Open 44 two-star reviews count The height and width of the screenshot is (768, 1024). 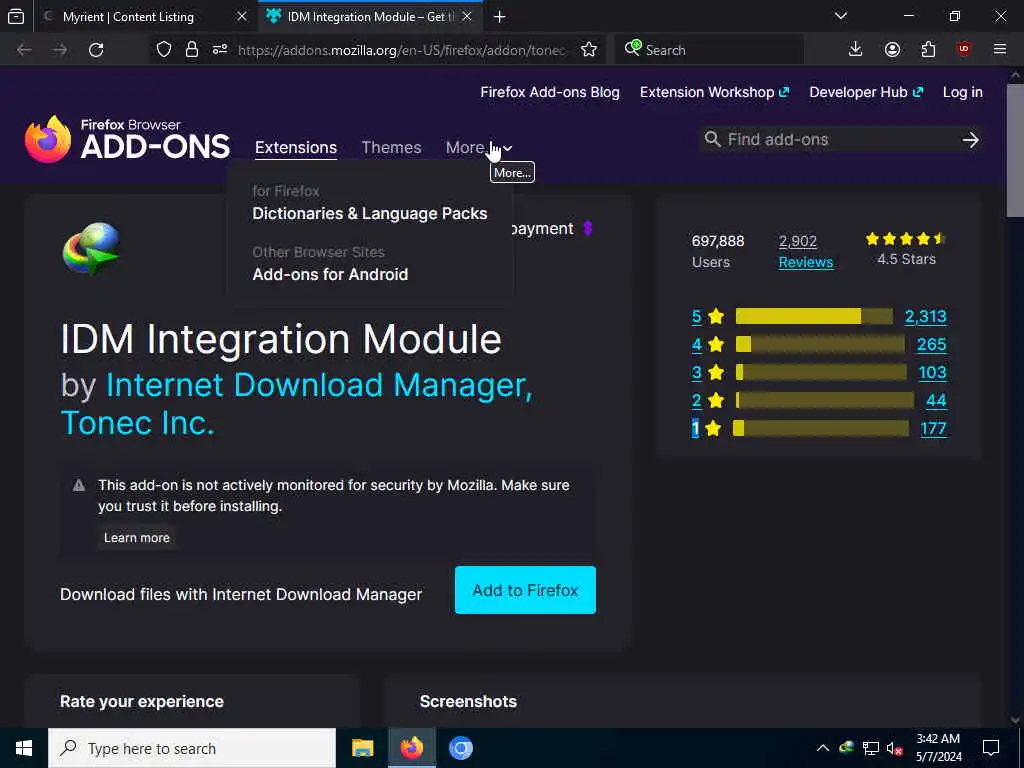(936, 400)
